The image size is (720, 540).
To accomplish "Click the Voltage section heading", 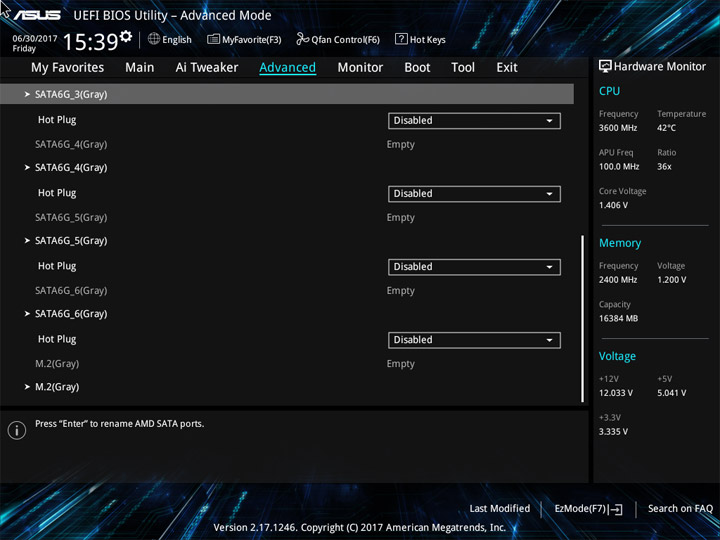I will pos(617,356).
